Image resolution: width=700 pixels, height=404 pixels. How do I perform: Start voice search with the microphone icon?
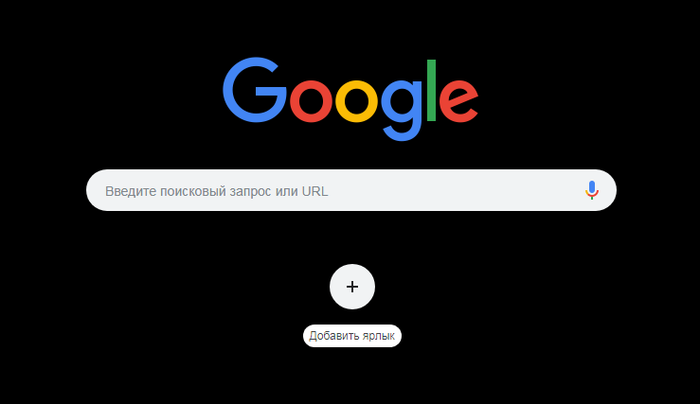(x=592, y=190)
